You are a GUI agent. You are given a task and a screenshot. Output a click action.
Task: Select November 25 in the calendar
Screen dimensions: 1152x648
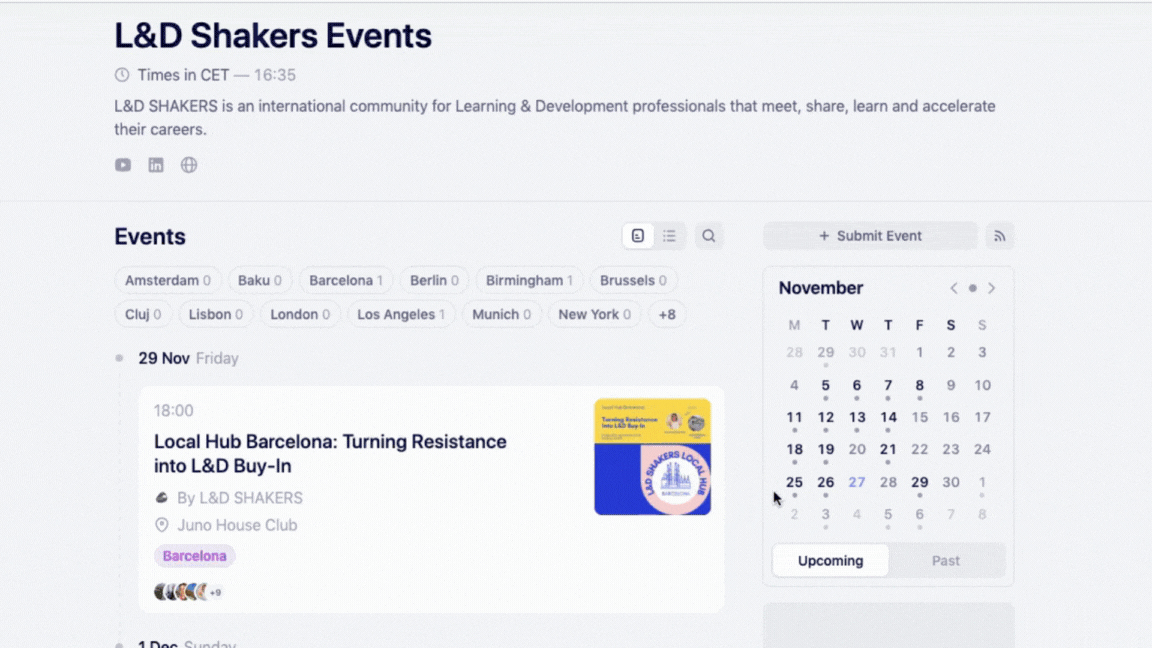tap(794, 482)
